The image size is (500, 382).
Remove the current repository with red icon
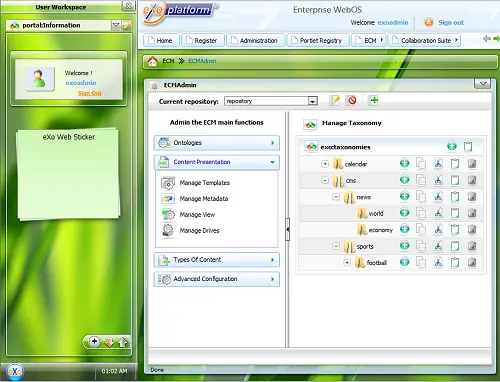point(352,100)
